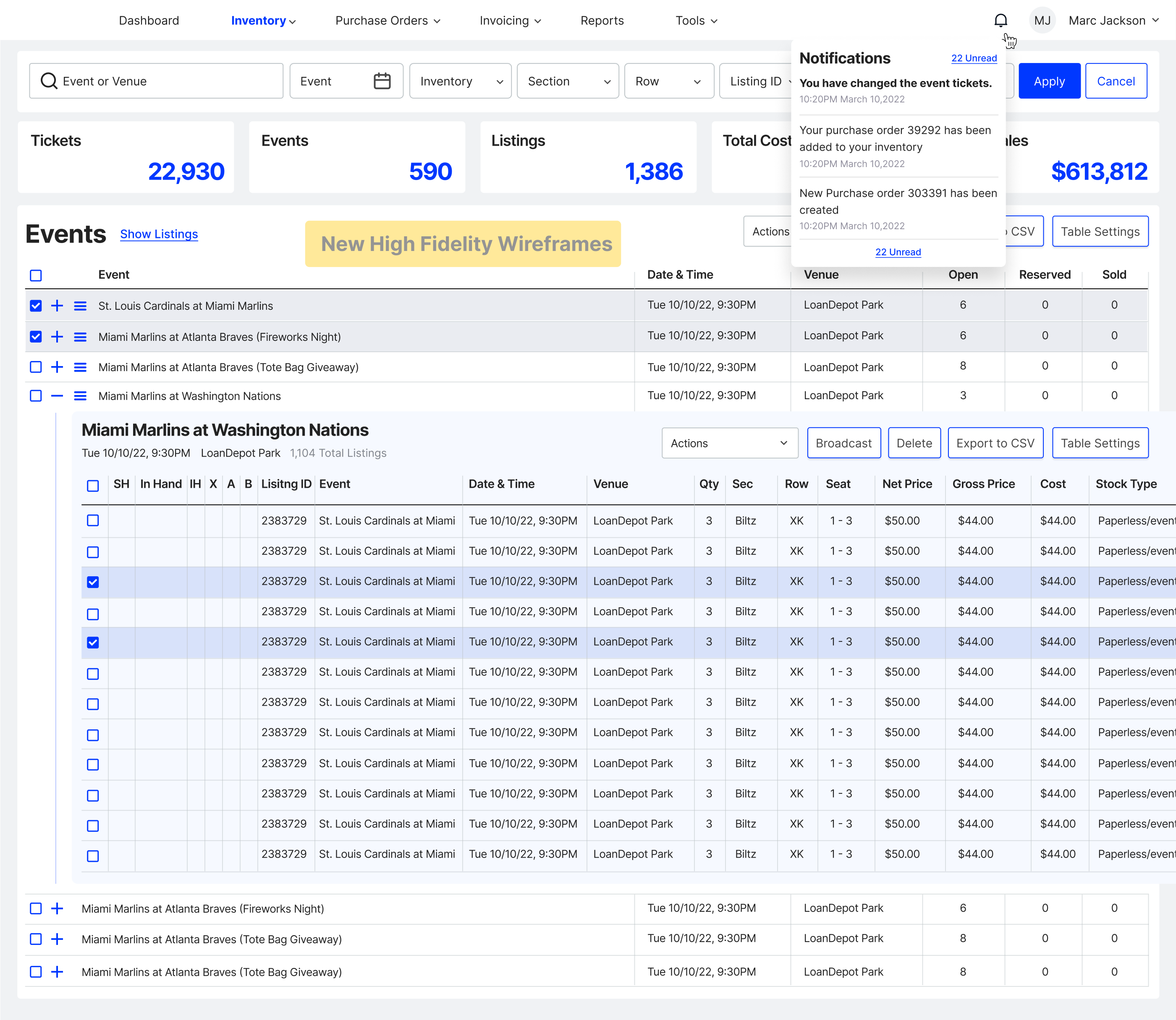Click the calendar icon in Event field
The width and height of the screenshot is (1176, 1020).
click(382, 81)
